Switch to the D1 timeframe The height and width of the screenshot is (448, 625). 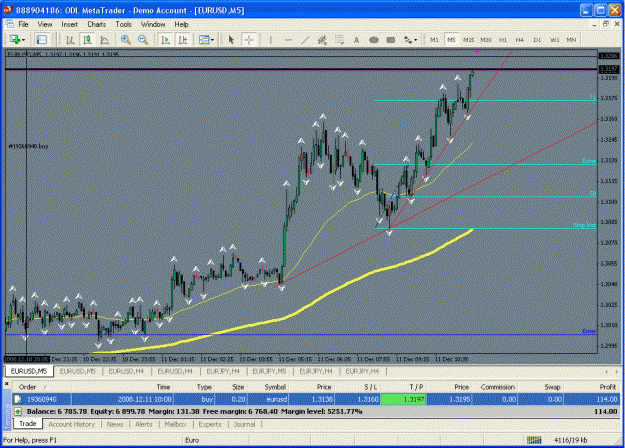coord(537,40)
